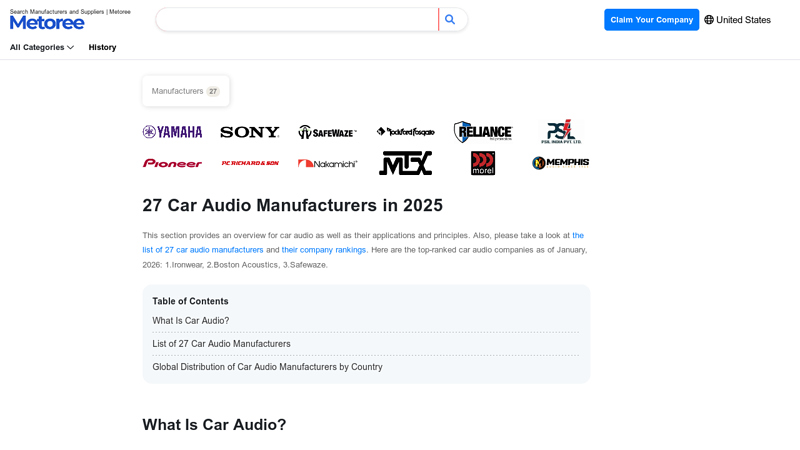Open the PSL India logo
The width and height of the screenshot is (800, 450).
tap(561, 132)
